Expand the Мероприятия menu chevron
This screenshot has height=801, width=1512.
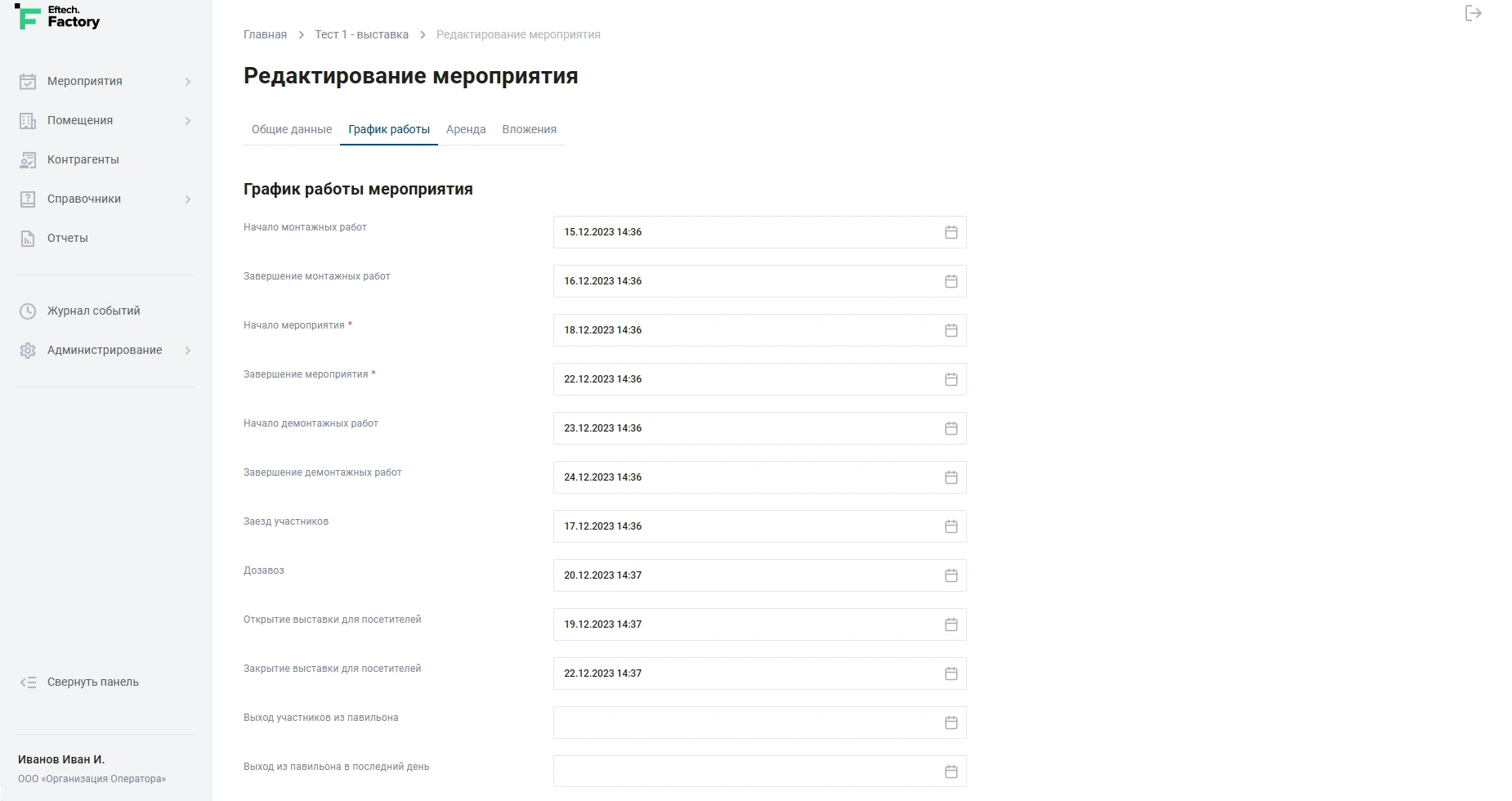(x=187, y=82)
